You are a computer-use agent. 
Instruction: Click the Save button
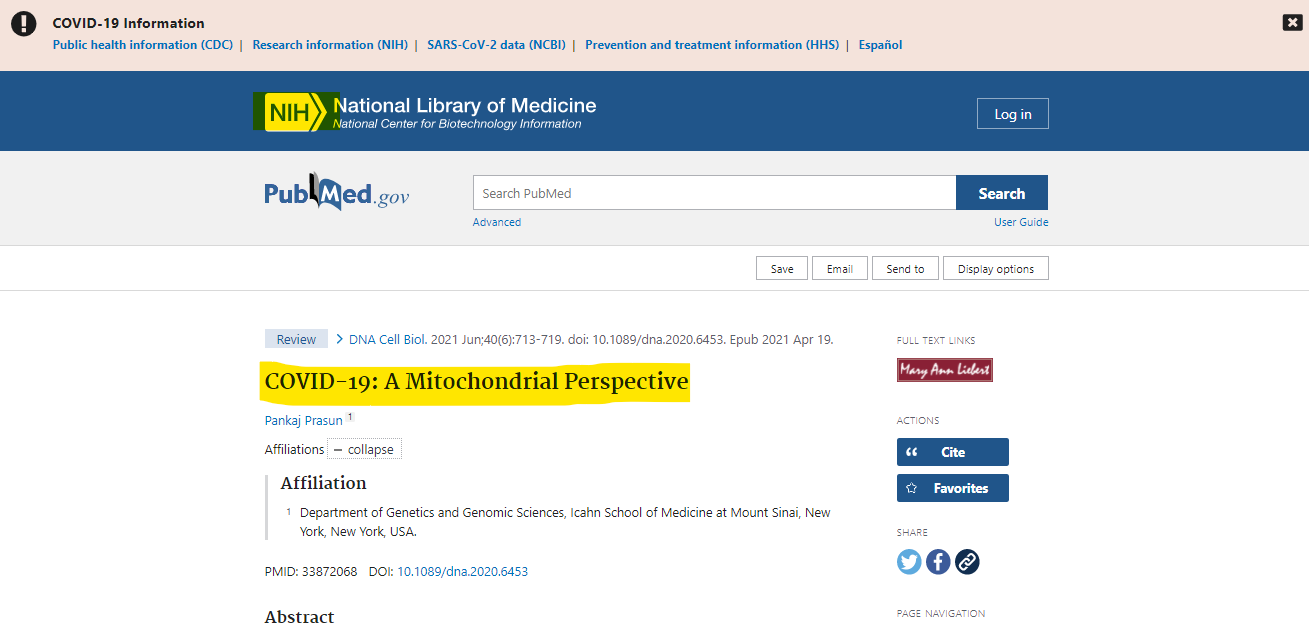(782, 268)
